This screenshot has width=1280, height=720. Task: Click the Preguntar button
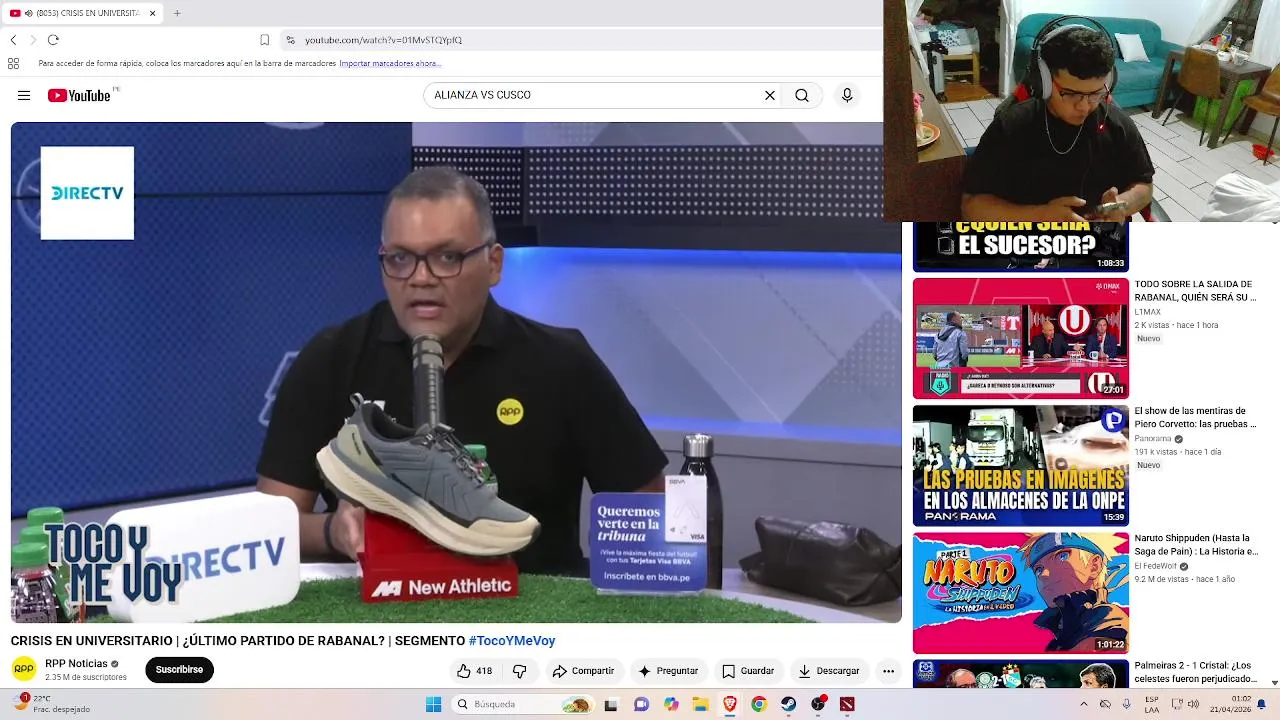pos(668,671)
